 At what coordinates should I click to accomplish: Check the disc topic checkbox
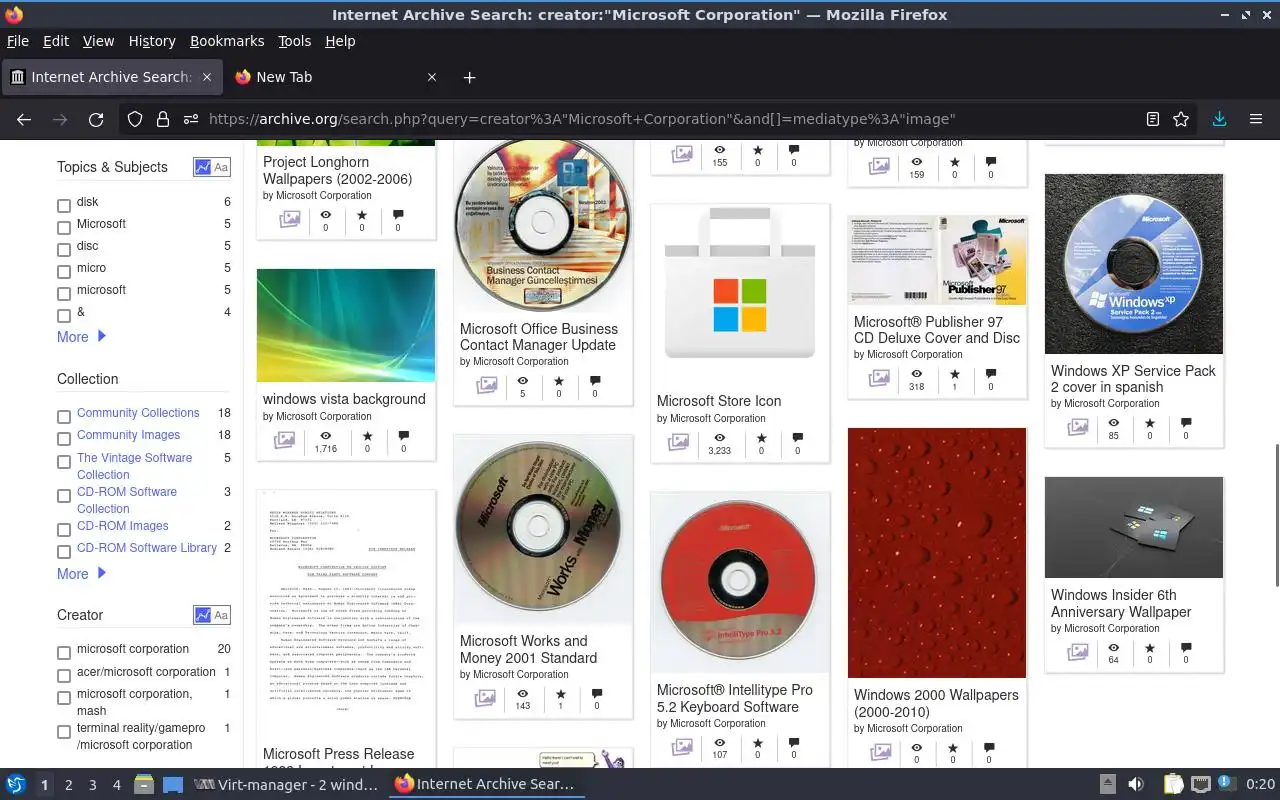tap(64, 250)
